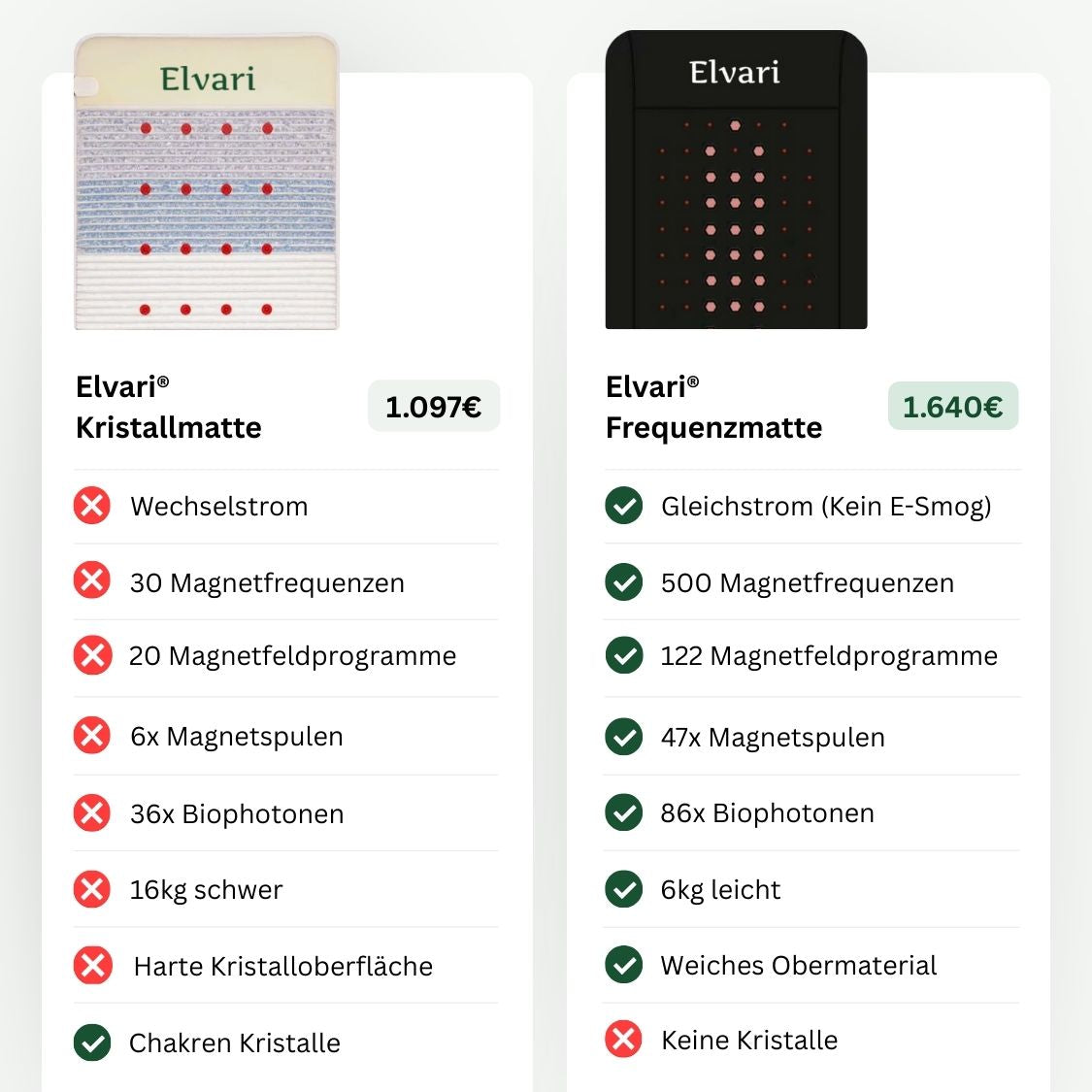Image resolution: width=1092 pixels, height=1092 pixels.
Task: Click the 122 Magnetfeldprogramme row
Action: click(829, 656)
